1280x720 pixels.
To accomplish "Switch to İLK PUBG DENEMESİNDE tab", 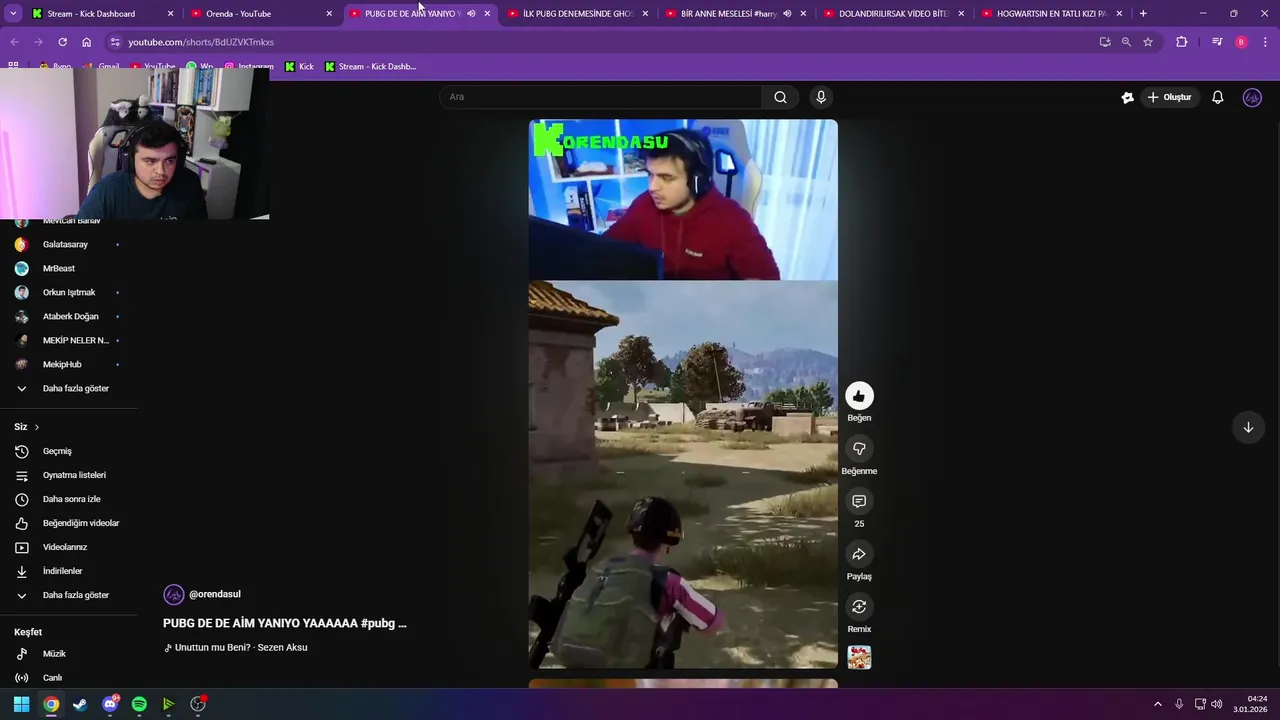I will (578, 14).
